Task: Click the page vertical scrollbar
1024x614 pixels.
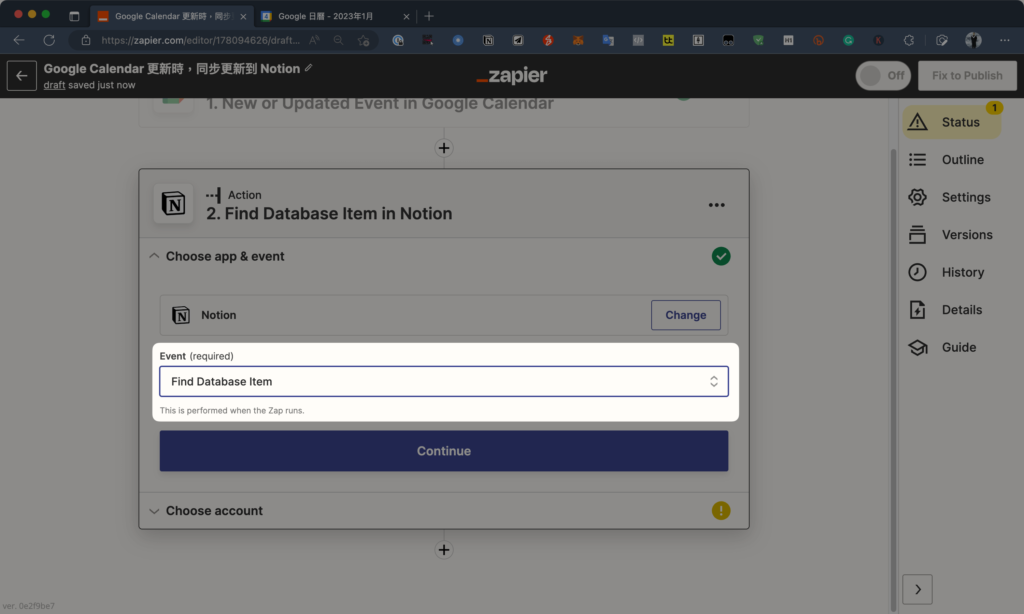Action: (893, 379)
